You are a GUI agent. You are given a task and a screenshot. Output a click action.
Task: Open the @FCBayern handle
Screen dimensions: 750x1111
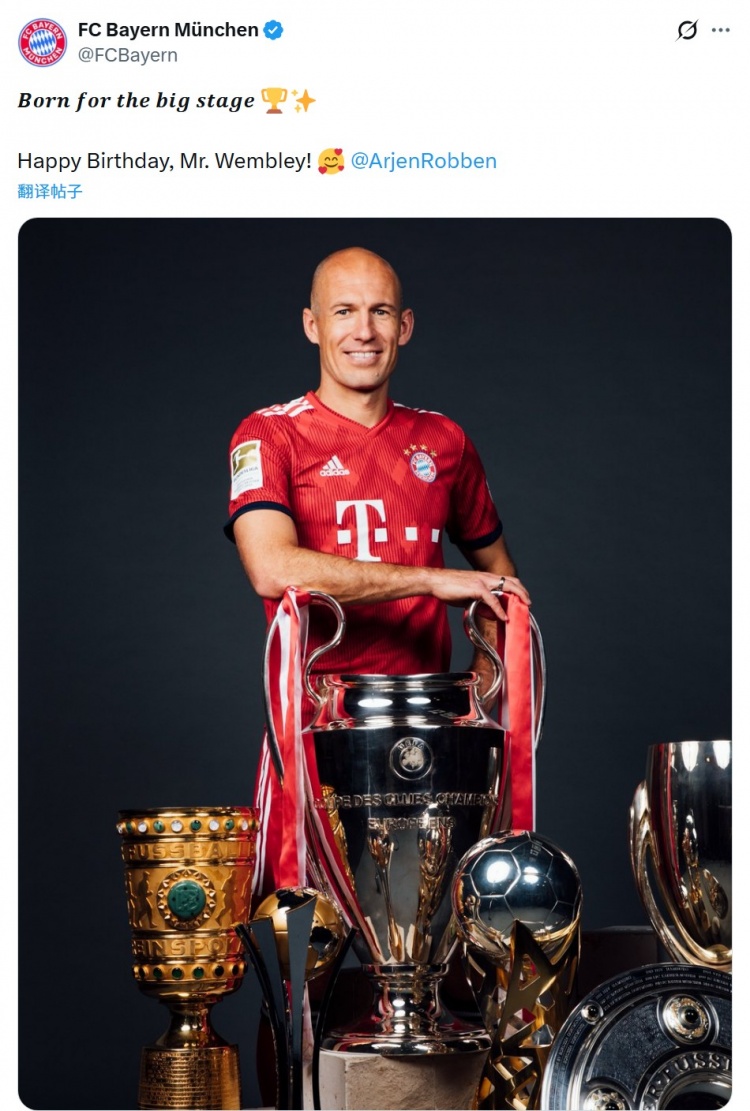127,55
